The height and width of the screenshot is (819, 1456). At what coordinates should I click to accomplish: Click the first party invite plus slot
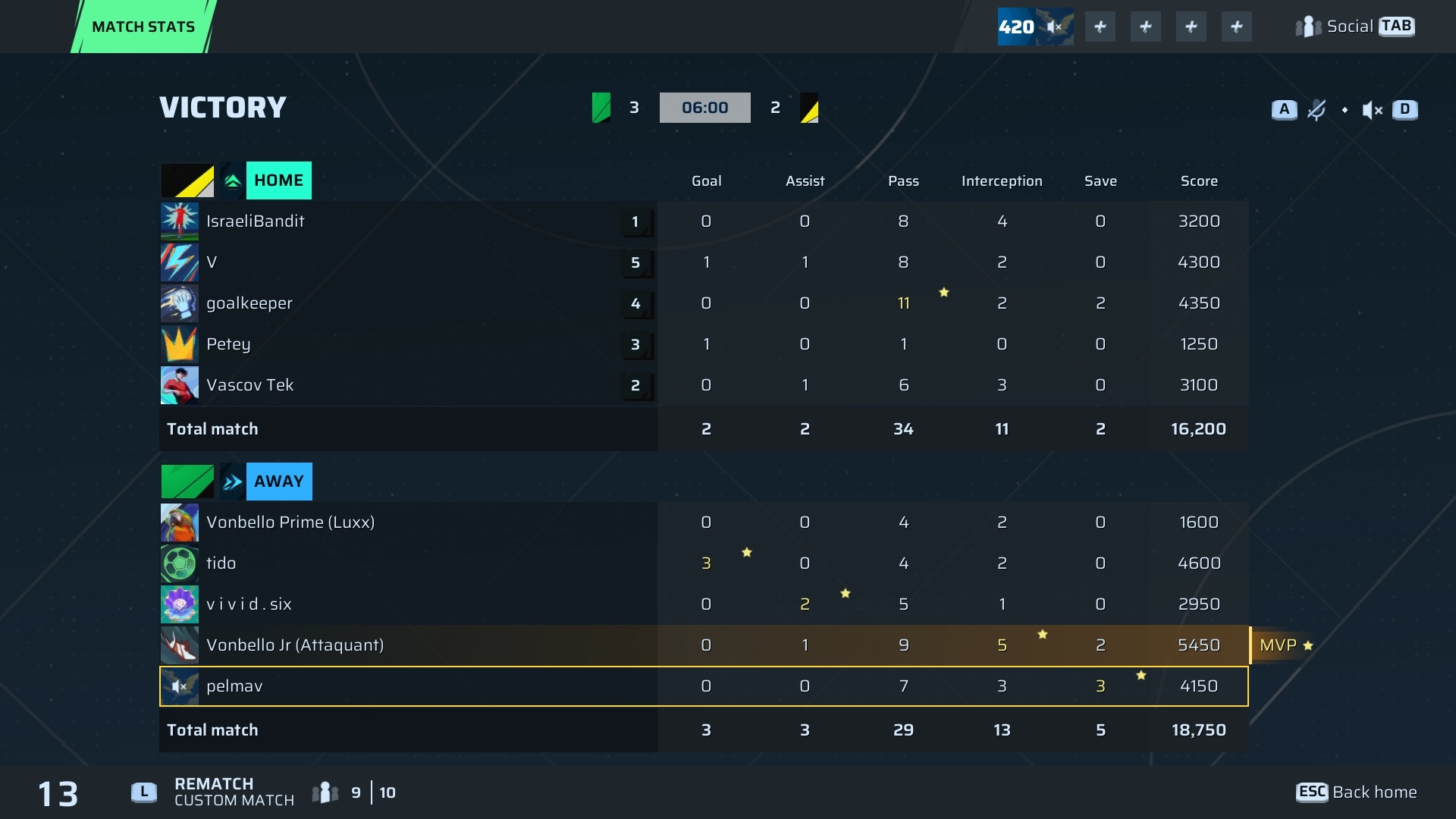[1100, 27]
